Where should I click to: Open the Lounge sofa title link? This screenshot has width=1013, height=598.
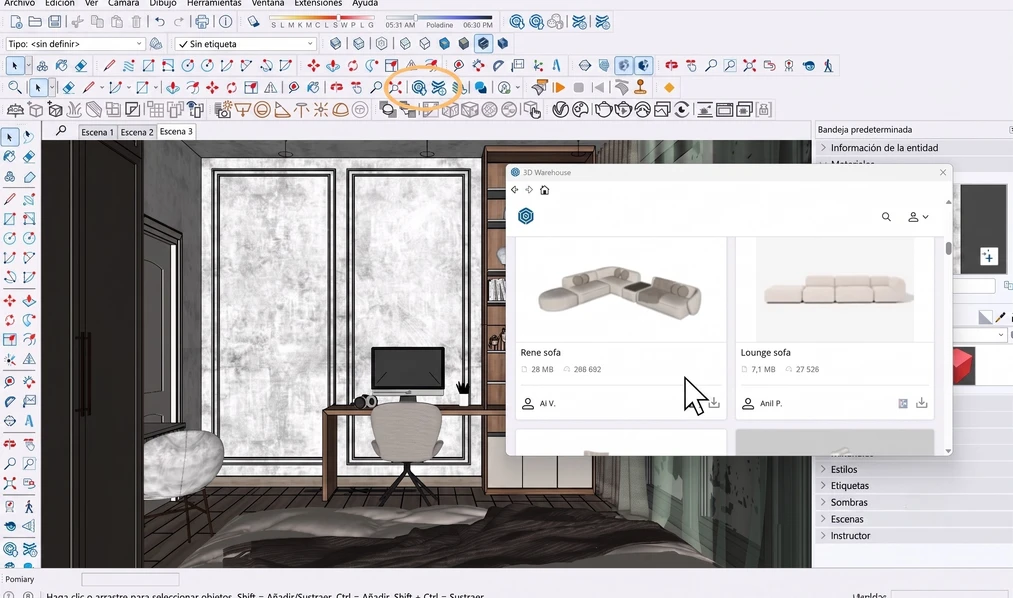(766, 353)
